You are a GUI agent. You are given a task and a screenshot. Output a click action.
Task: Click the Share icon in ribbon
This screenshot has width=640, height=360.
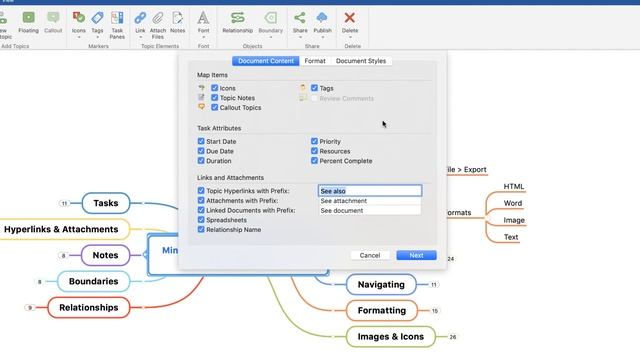pyautogui.click(x=300, y=18)
